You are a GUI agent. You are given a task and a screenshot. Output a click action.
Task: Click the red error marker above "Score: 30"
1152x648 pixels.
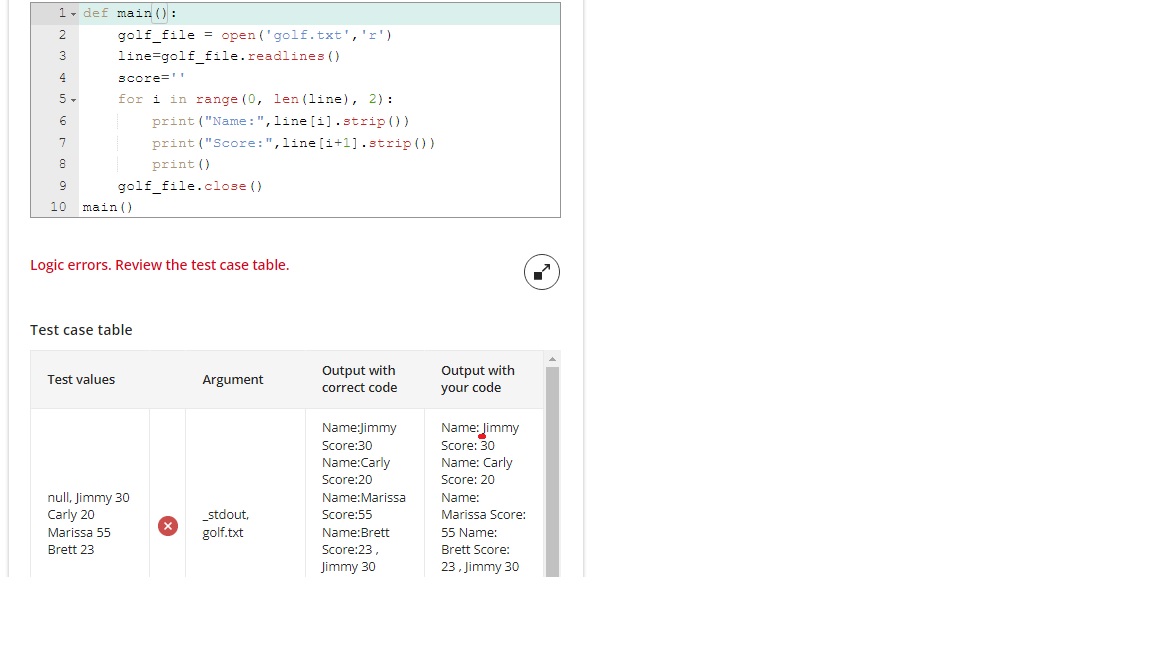[480, 436]
